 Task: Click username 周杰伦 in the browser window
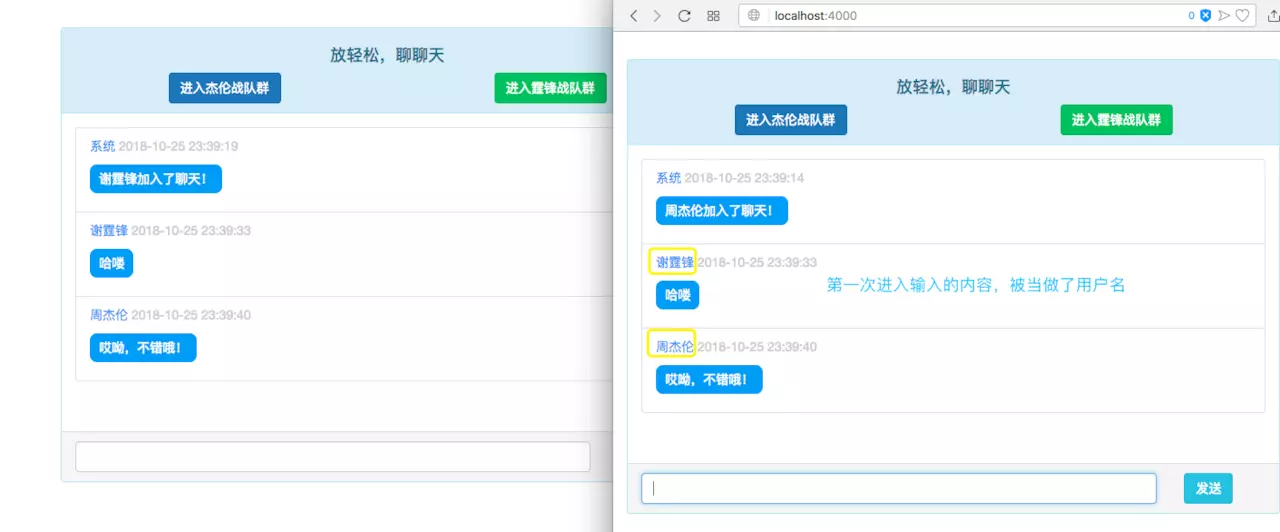(674, 346)
